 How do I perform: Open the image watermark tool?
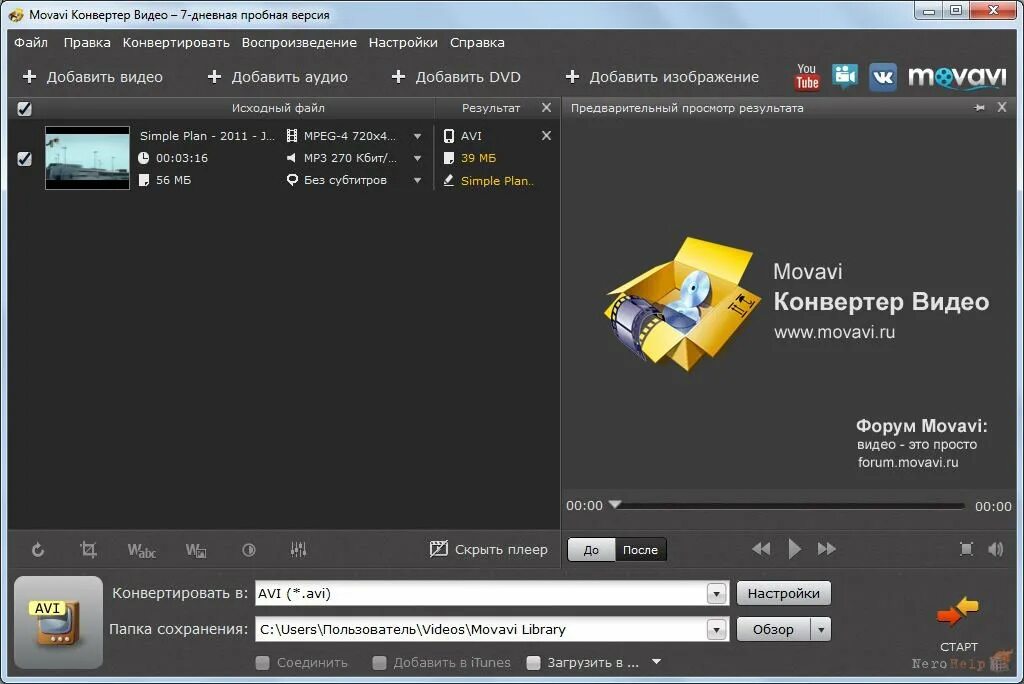196,550
